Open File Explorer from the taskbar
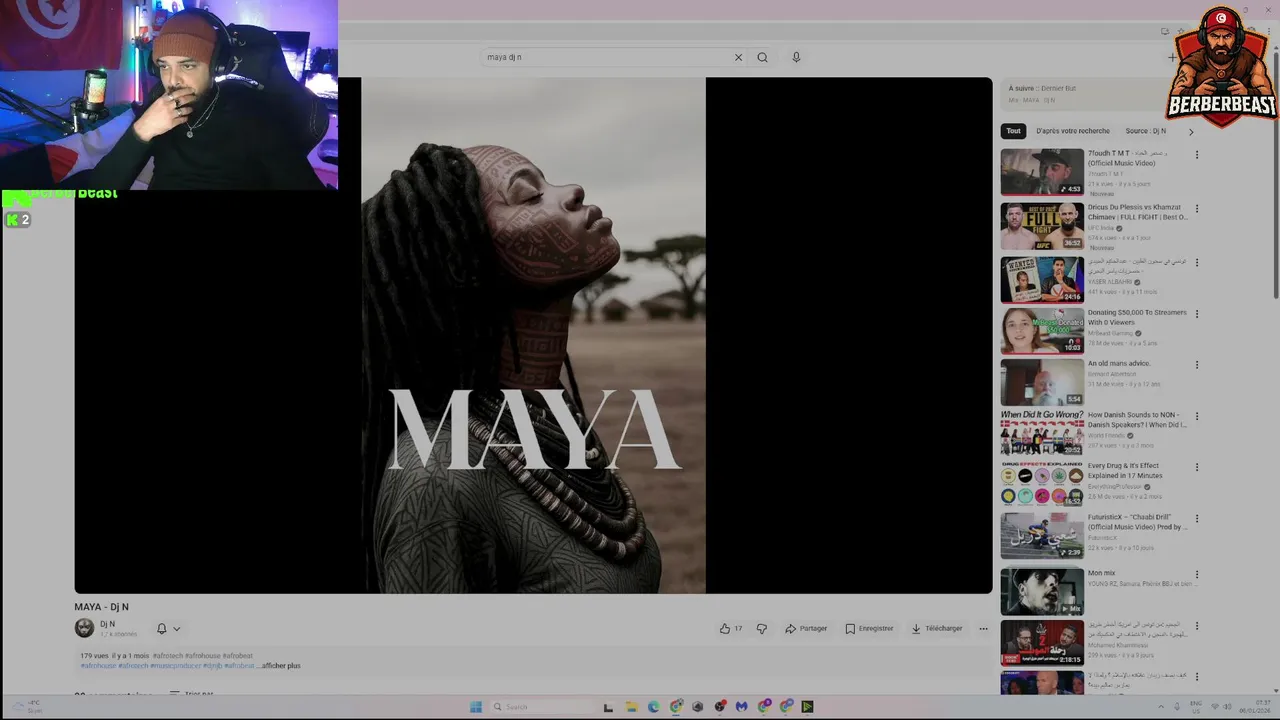 pyautogui.click(x=631, y=707)
